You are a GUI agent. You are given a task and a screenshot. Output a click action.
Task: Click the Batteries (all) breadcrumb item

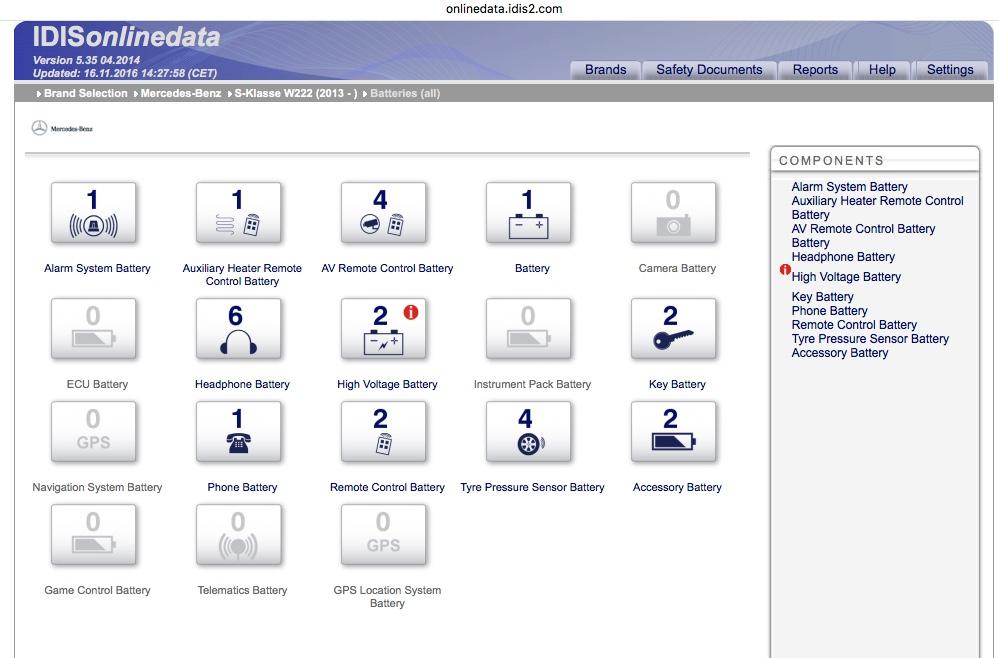[405, 94]
